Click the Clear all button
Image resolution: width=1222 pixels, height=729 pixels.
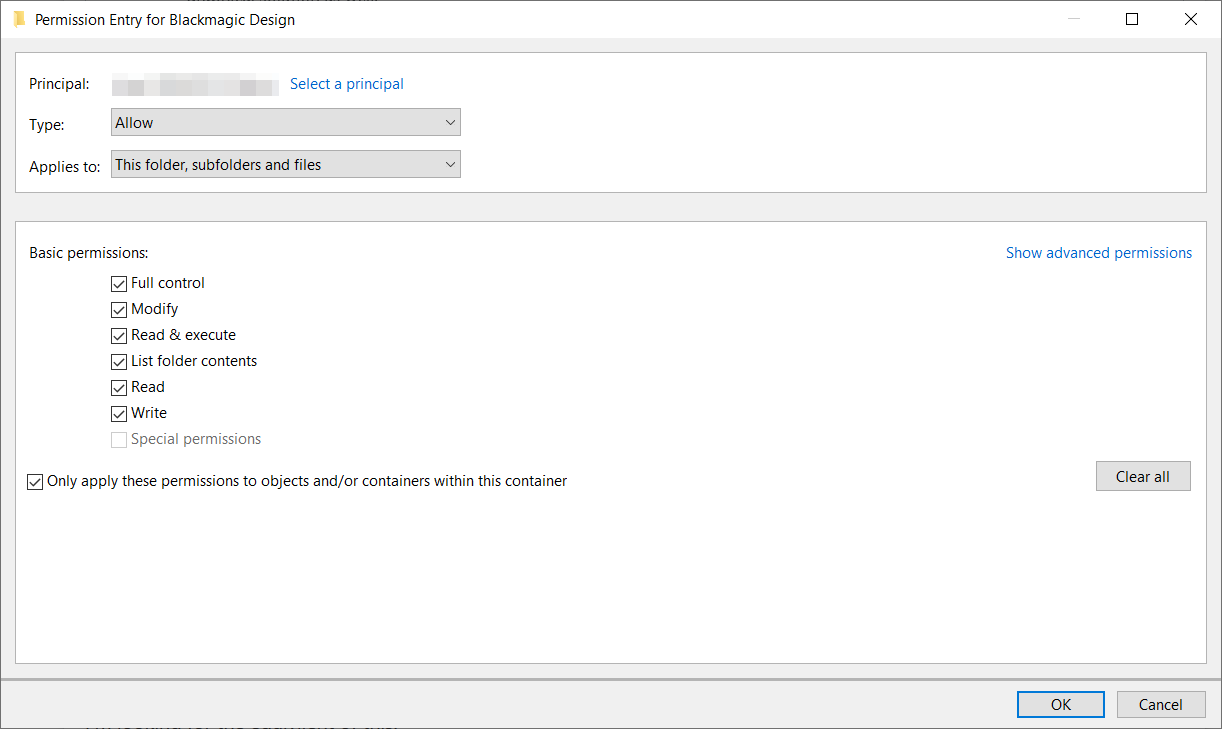tap(1143, 477)
